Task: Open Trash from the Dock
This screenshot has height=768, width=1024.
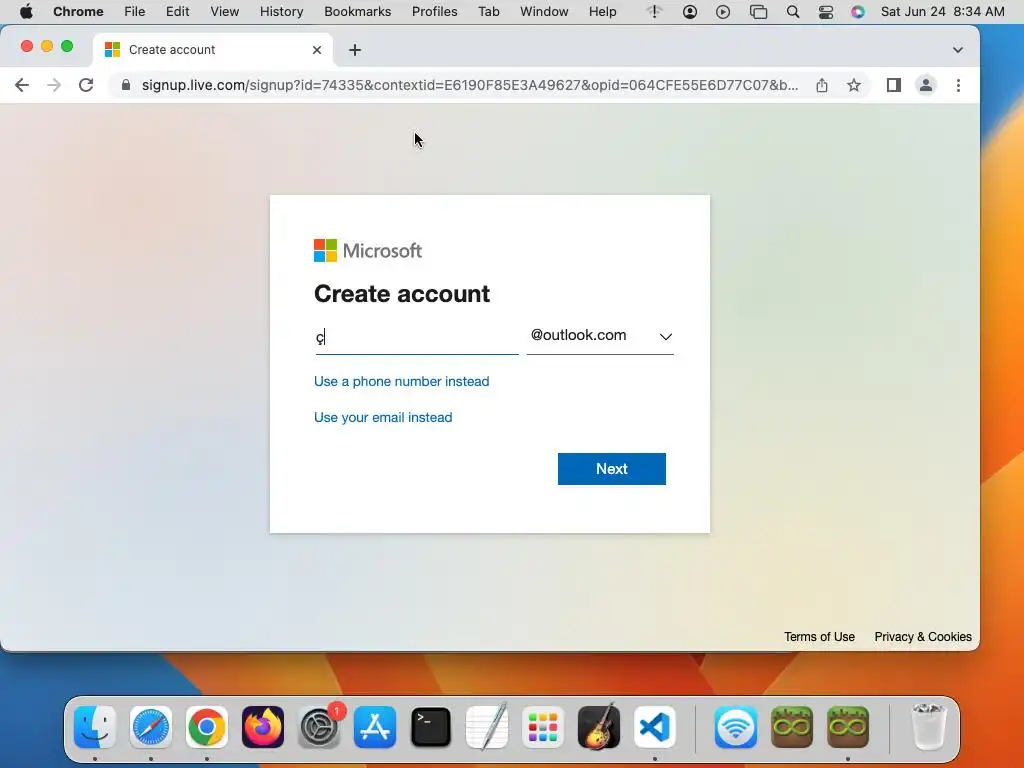Action: [x=927, y=727]
